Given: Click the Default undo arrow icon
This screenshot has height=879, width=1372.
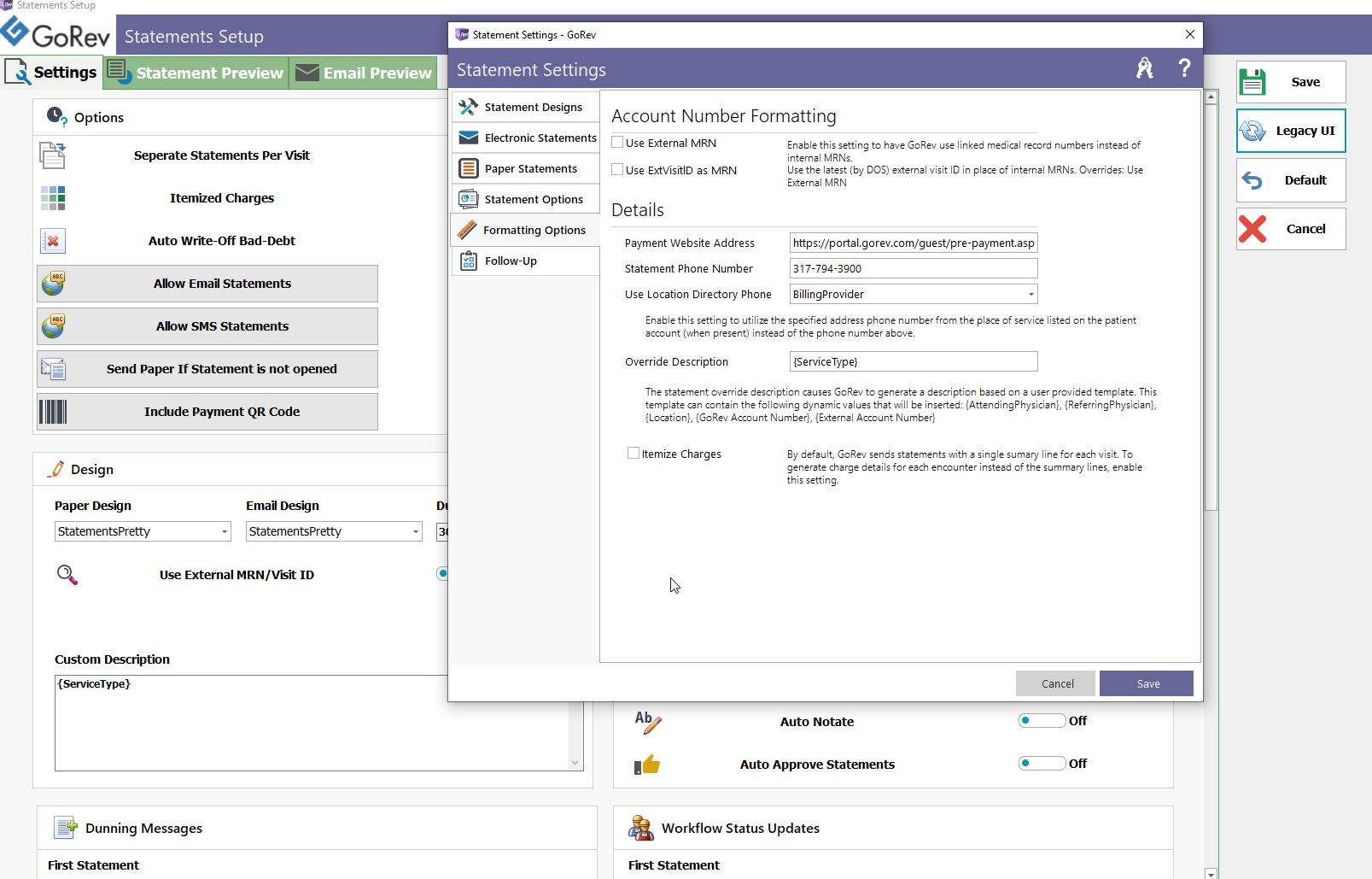Looking at the screenshot, I should point(1252,180).
